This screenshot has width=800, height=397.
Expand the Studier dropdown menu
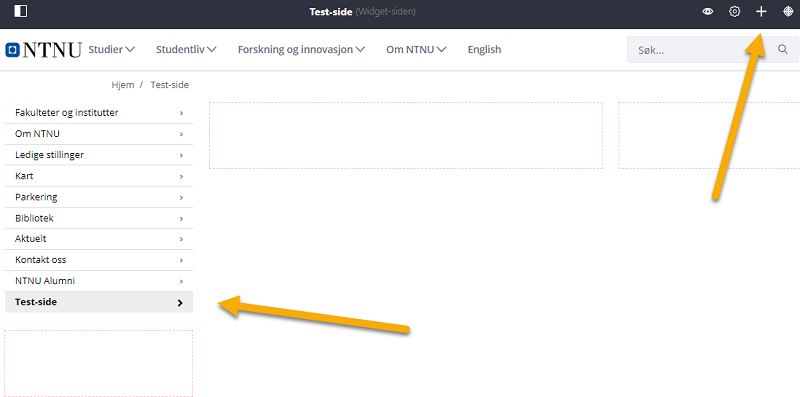tap(112, 49)
